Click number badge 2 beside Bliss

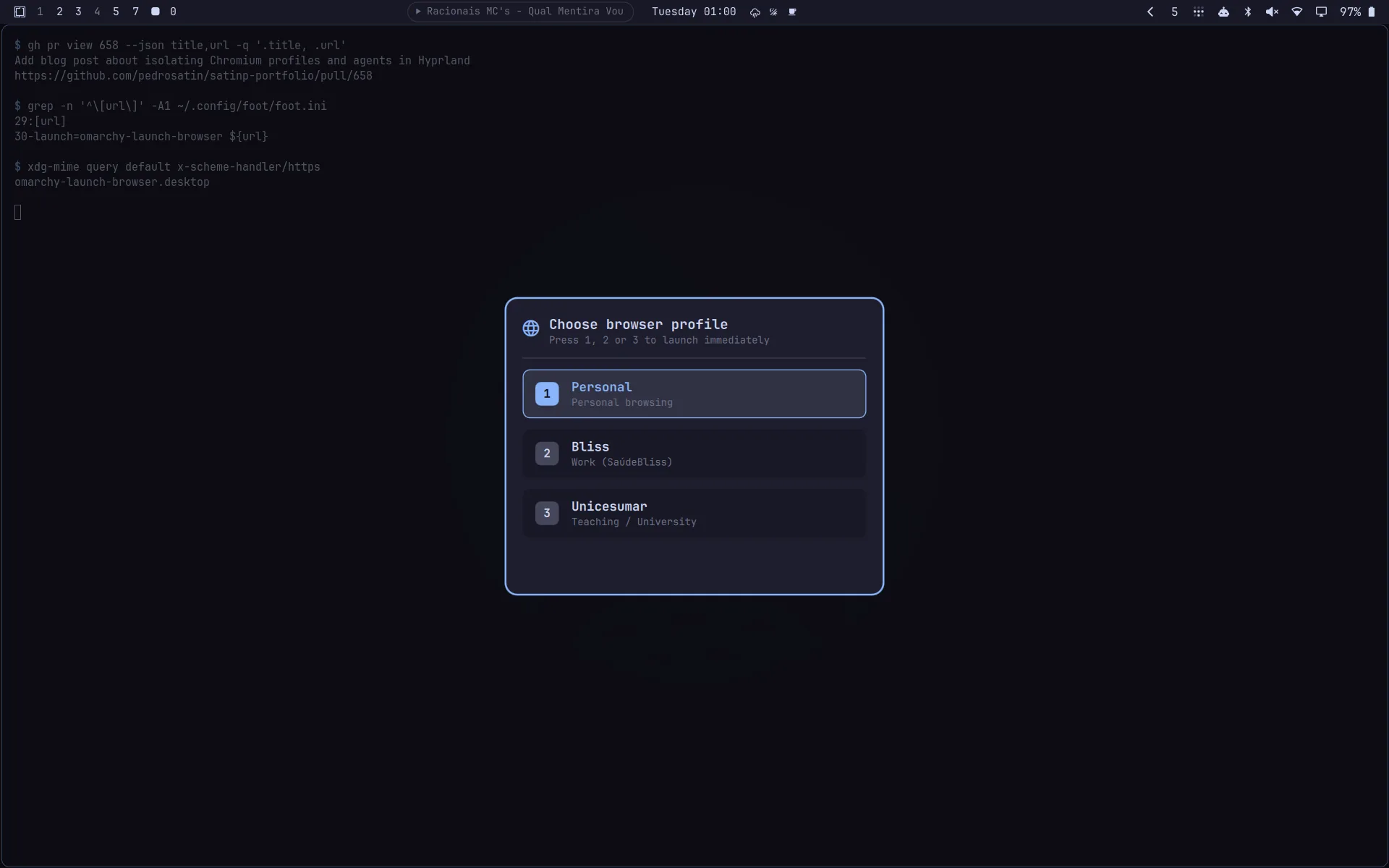547,454
